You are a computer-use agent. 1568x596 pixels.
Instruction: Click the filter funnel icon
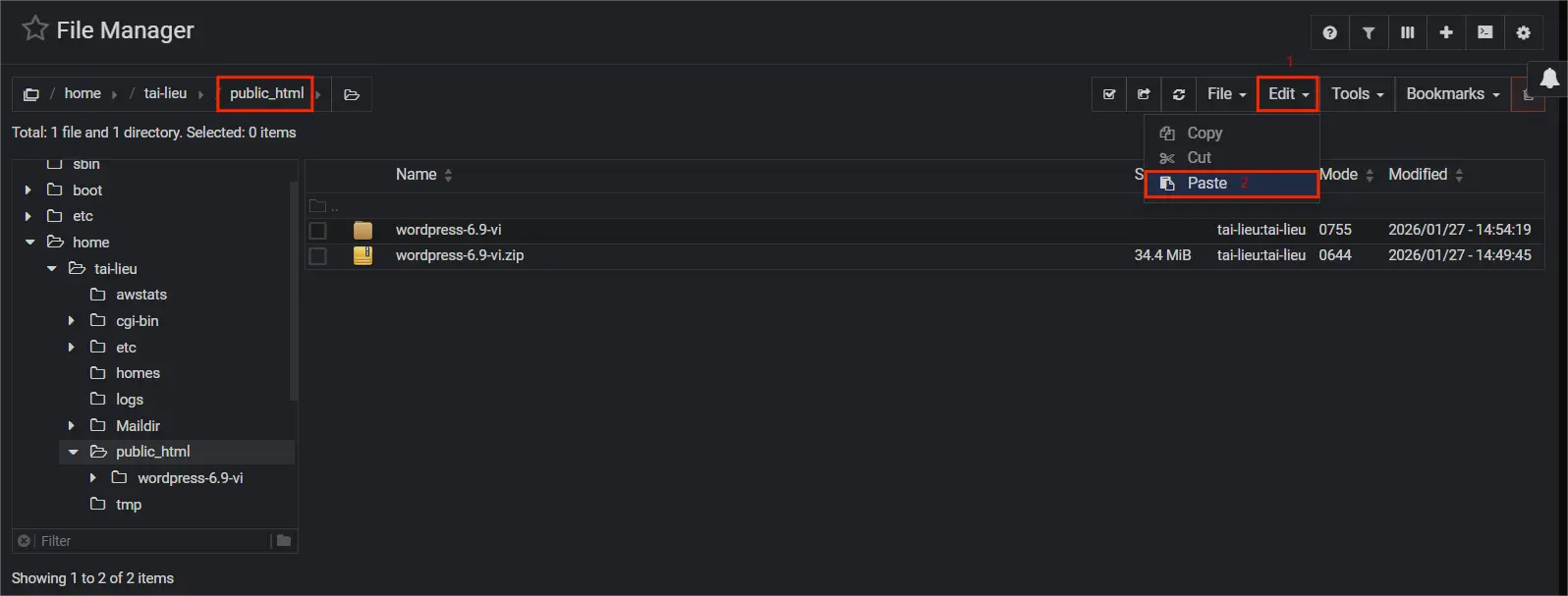(x=1368, y=32)
